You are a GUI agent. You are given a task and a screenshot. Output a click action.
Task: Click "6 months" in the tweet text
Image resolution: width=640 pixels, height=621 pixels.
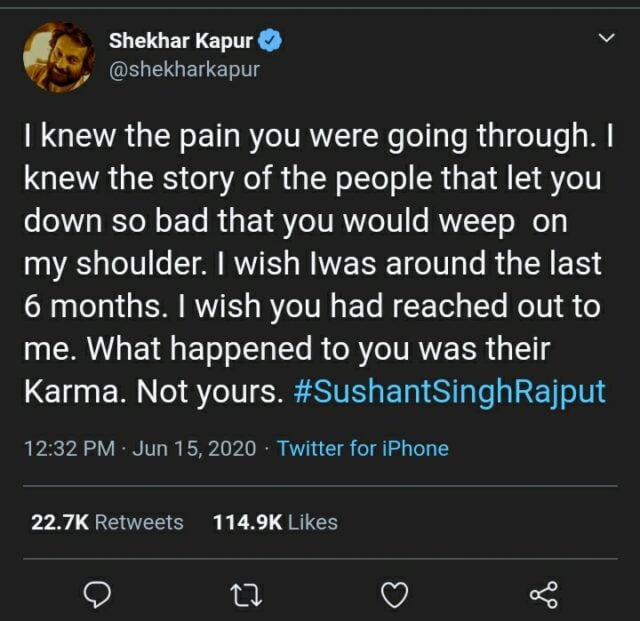(x=86, y=307)
